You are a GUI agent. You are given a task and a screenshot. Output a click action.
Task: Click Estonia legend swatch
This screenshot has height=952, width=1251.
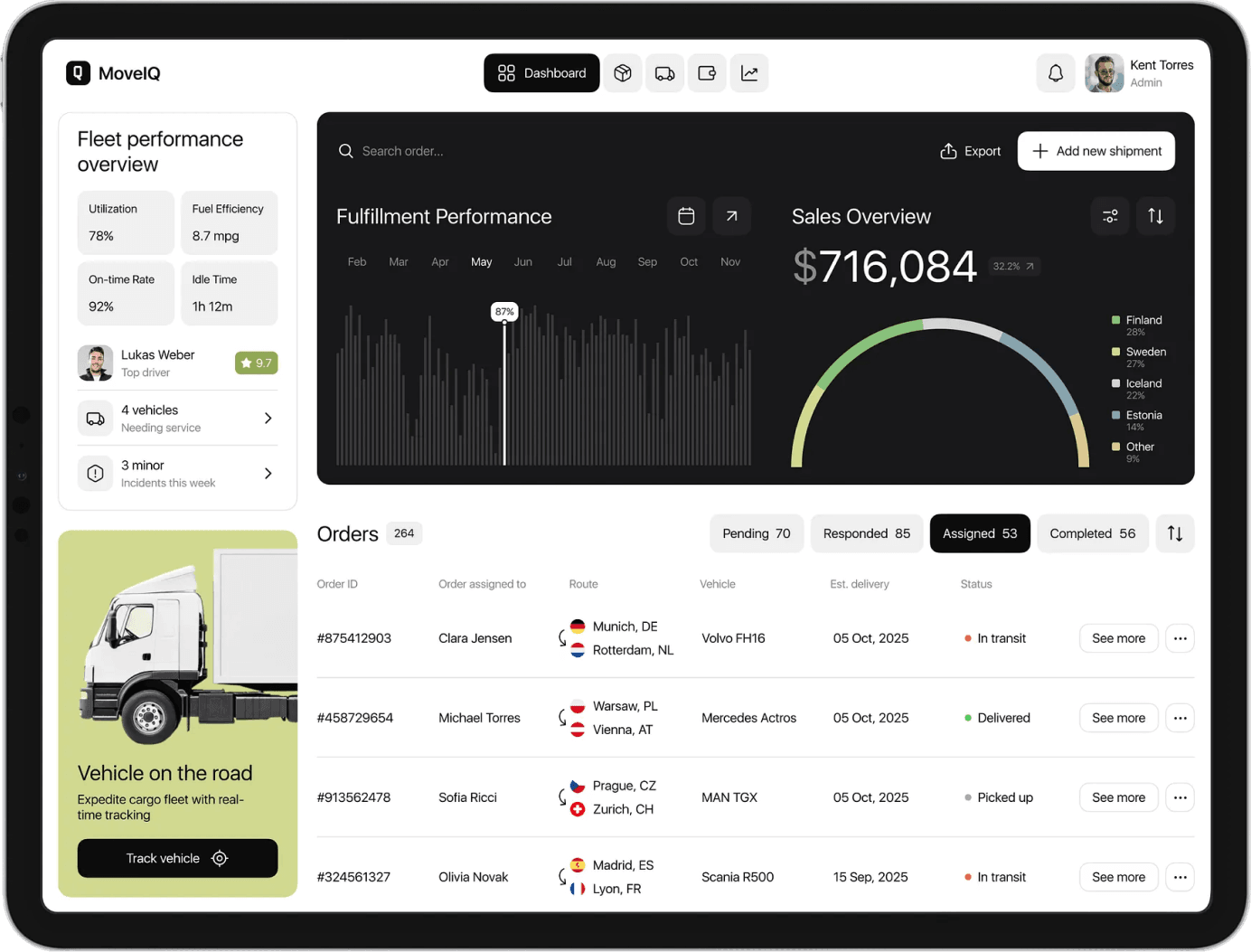[1115, 415]
